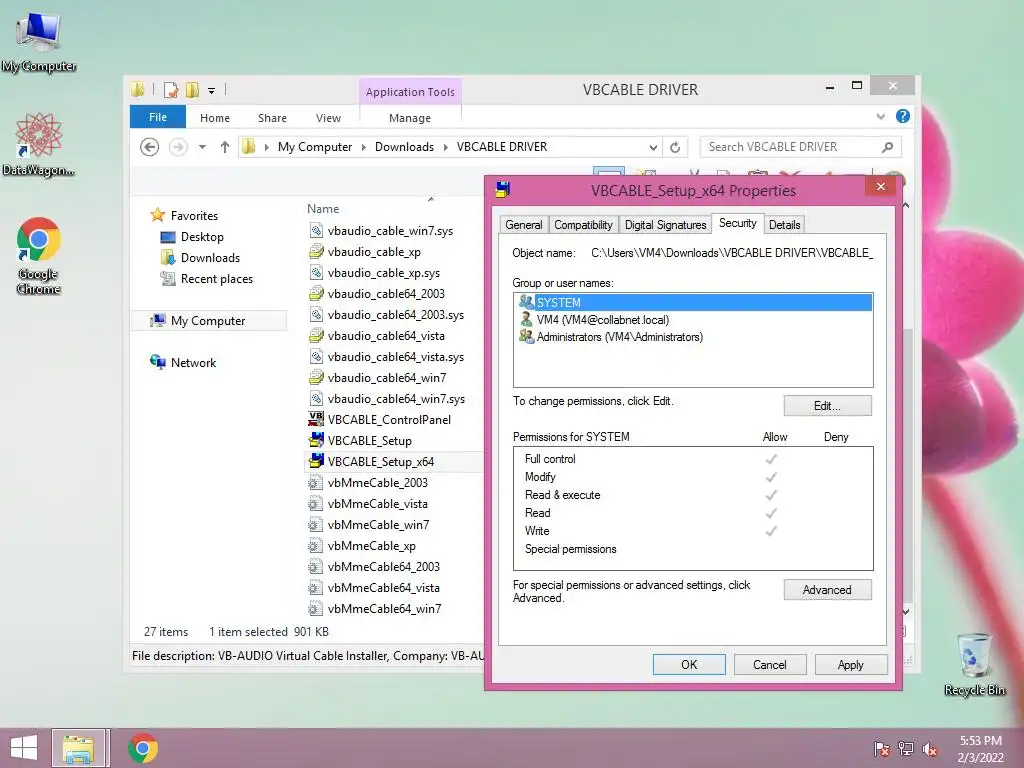The image size is (1024, 768).
Task: Click the Edit... permissions button
Action: [827, 406]
